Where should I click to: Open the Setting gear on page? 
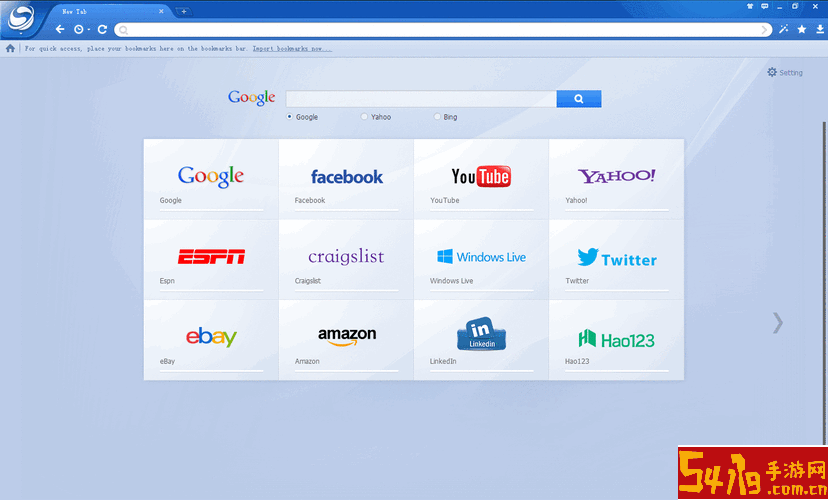click(x=785, y=72)
